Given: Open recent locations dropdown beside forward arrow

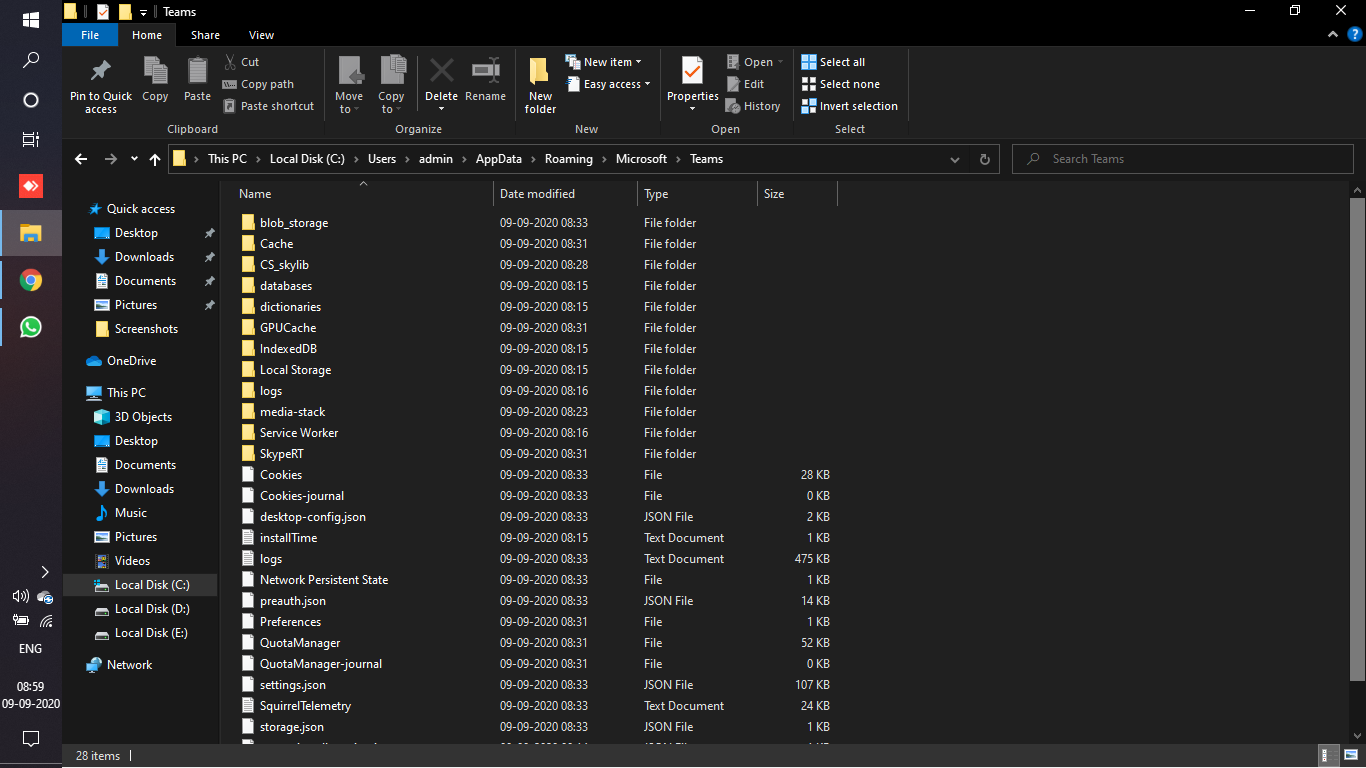Looking at the screenshot, I should point(133,159).
